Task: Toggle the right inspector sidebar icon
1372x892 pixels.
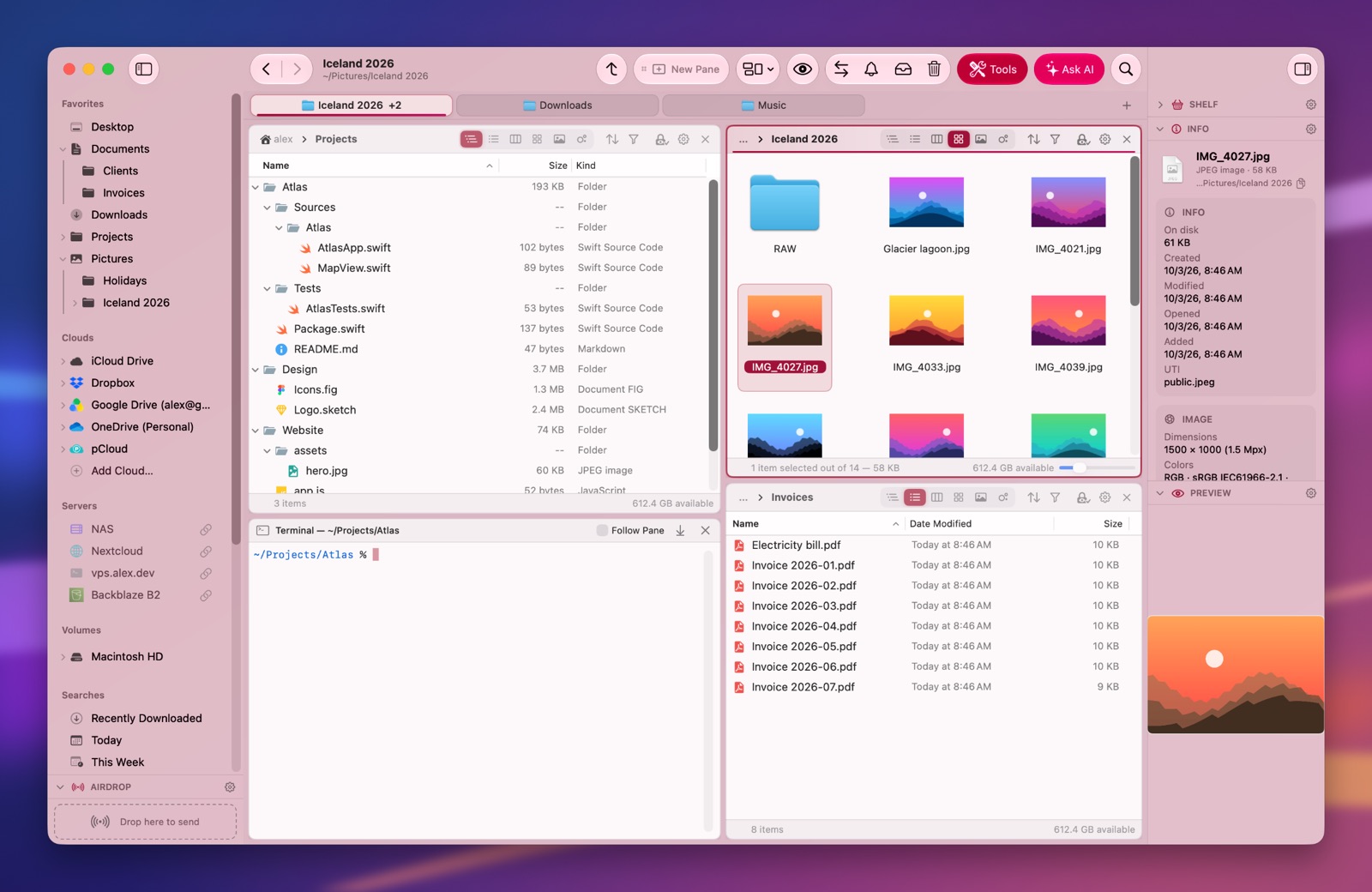Action: [1303, 69]
